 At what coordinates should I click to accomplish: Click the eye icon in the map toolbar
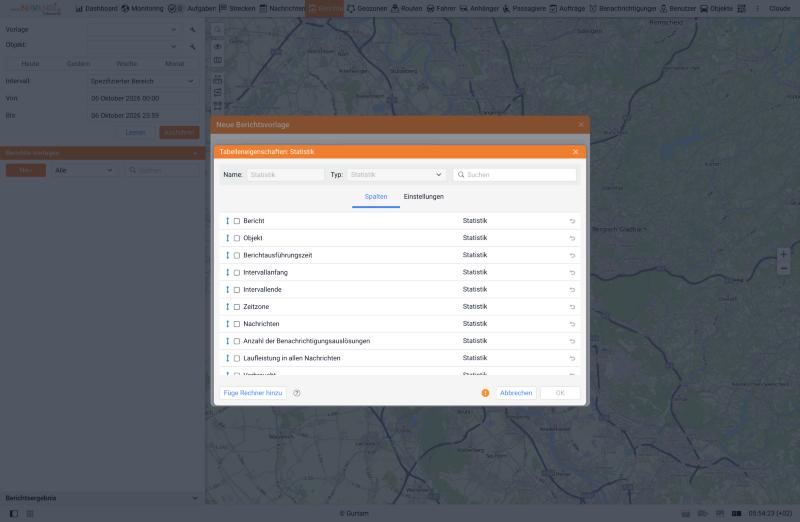[x=217, y=46]
